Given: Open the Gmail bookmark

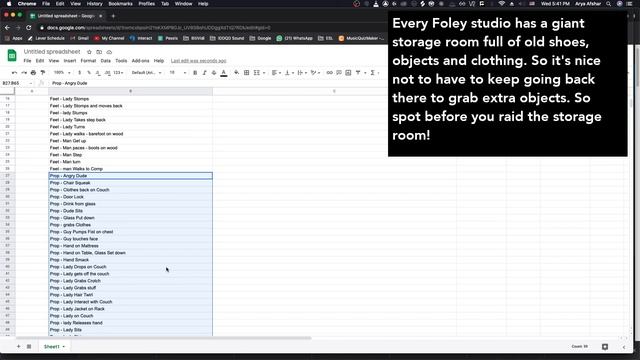Looking at the screenshot, I should pyautogui.click(x=80, y=38).
